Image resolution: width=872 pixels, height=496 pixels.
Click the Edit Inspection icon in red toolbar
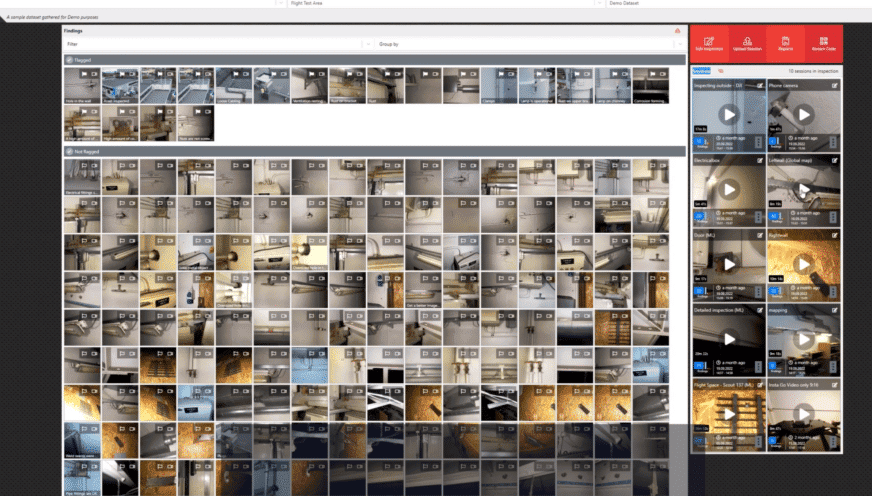point(709,43)
